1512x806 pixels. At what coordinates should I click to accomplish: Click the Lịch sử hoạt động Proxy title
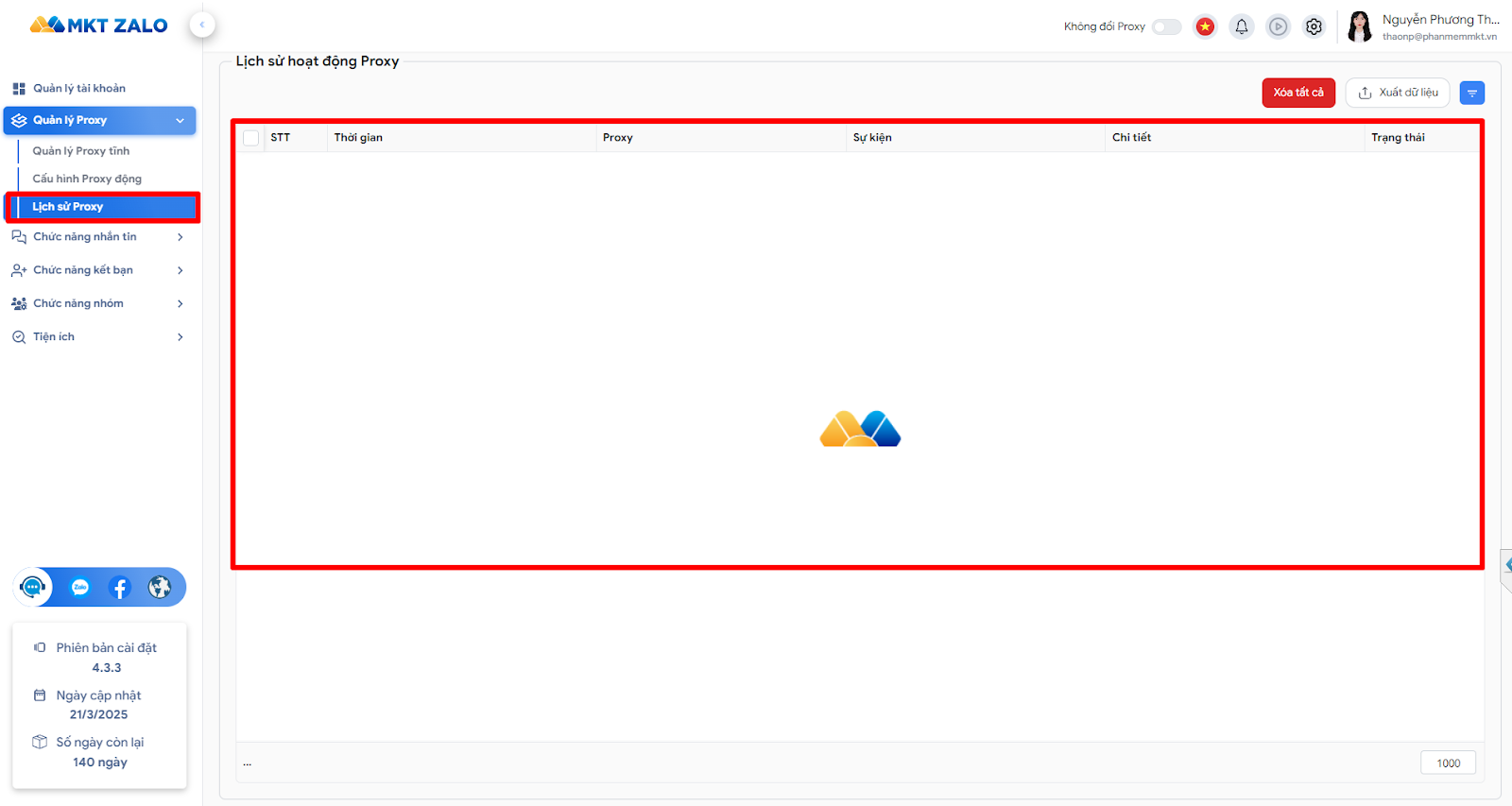point(318,61)
